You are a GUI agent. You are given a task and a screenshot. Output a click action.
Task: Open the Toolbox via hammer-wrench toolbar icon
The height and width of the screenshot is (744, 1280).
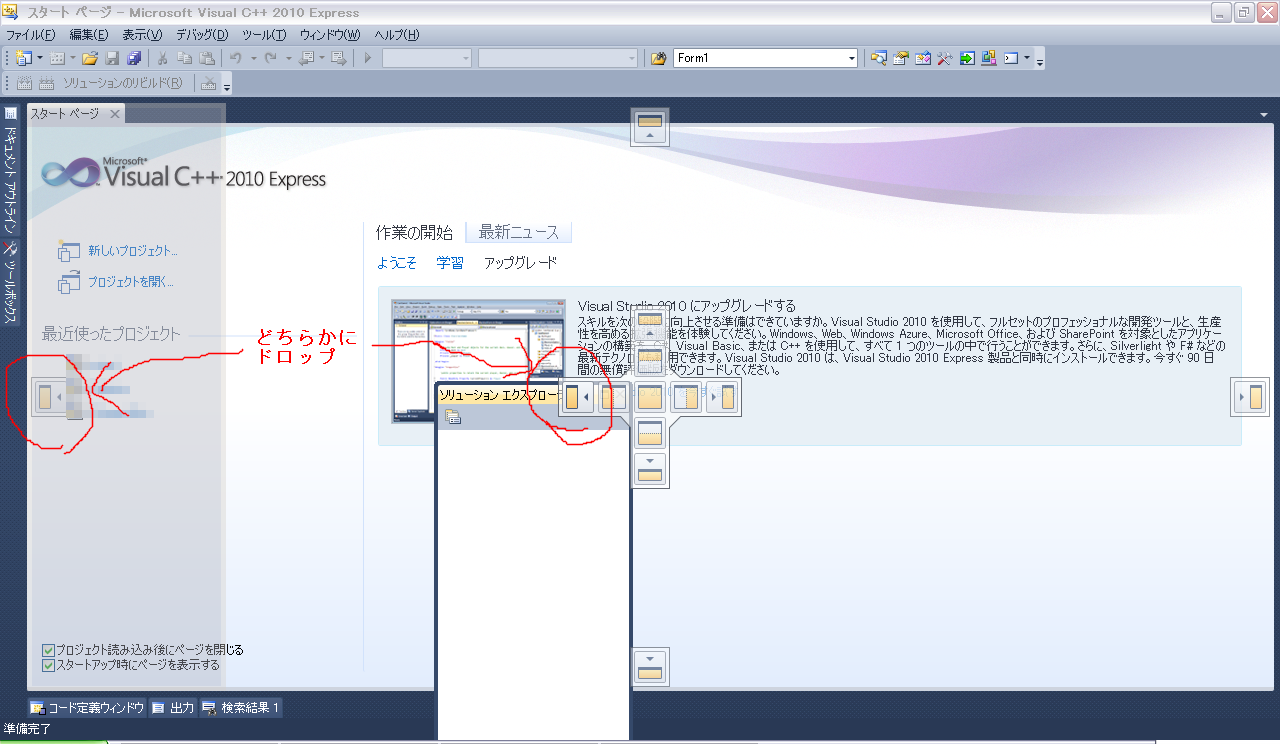(944, 58)
